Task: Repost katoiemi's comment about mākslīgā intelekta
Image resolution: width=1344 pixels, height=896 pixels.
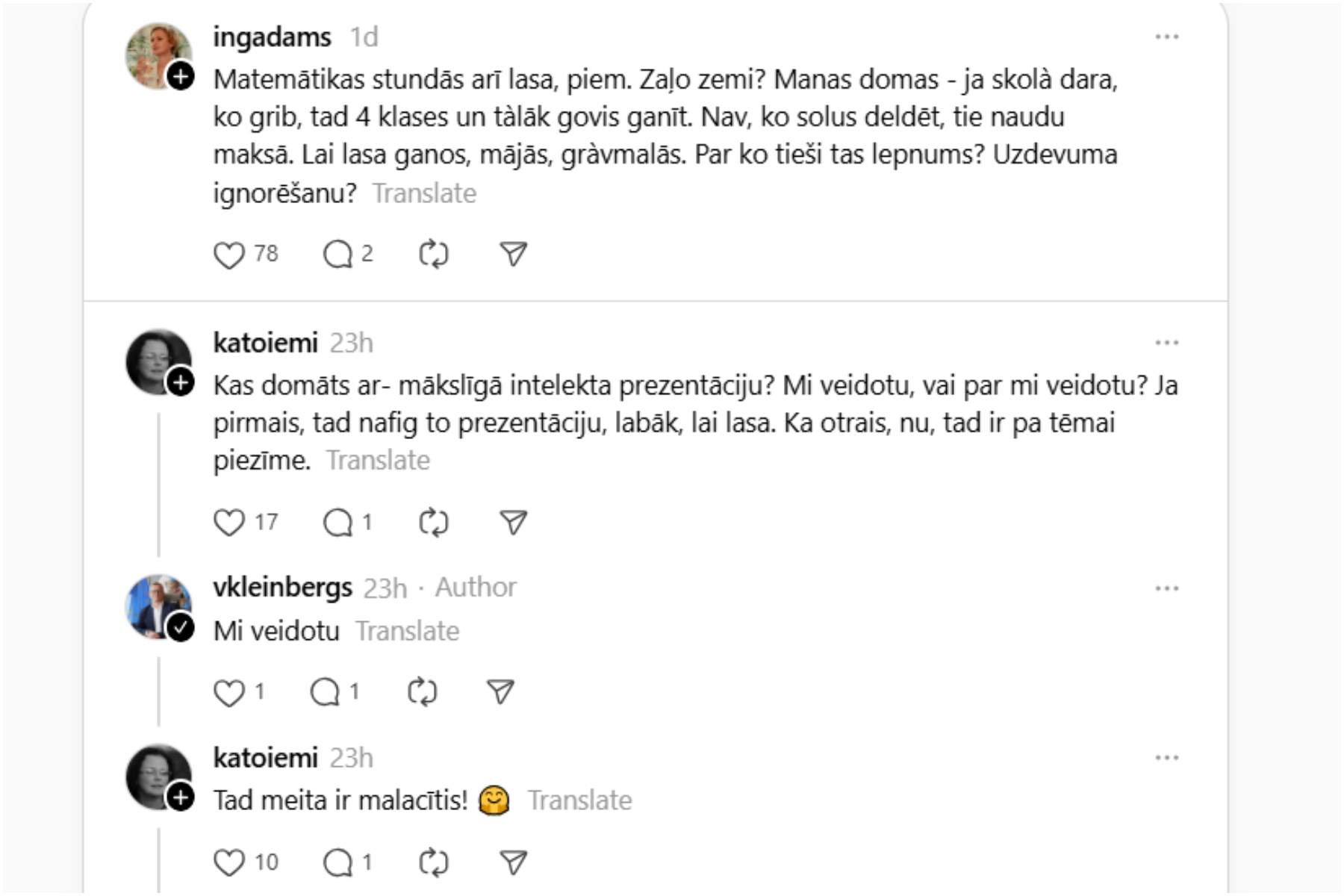Action: (x=433, y=523)
